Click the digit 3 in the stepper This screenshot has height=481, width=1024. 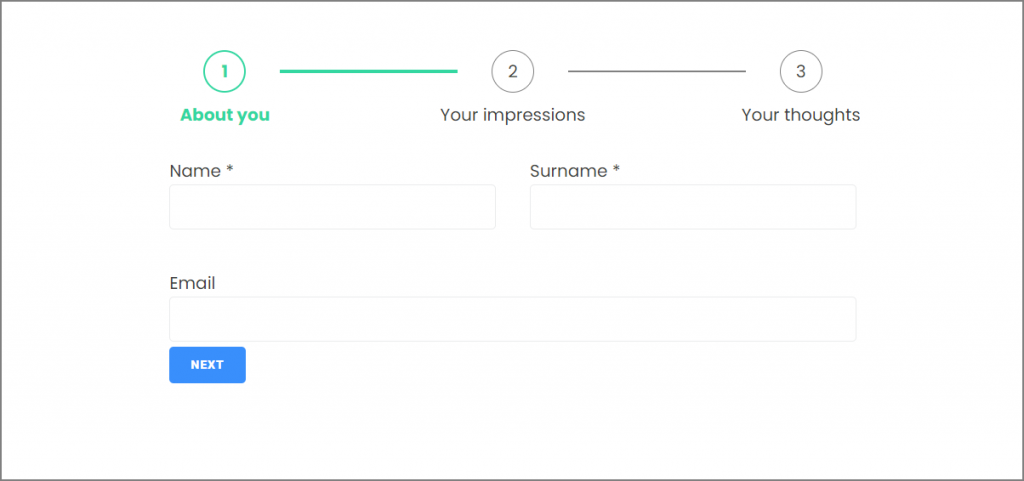pyautogui.click(x=801, y=71)
